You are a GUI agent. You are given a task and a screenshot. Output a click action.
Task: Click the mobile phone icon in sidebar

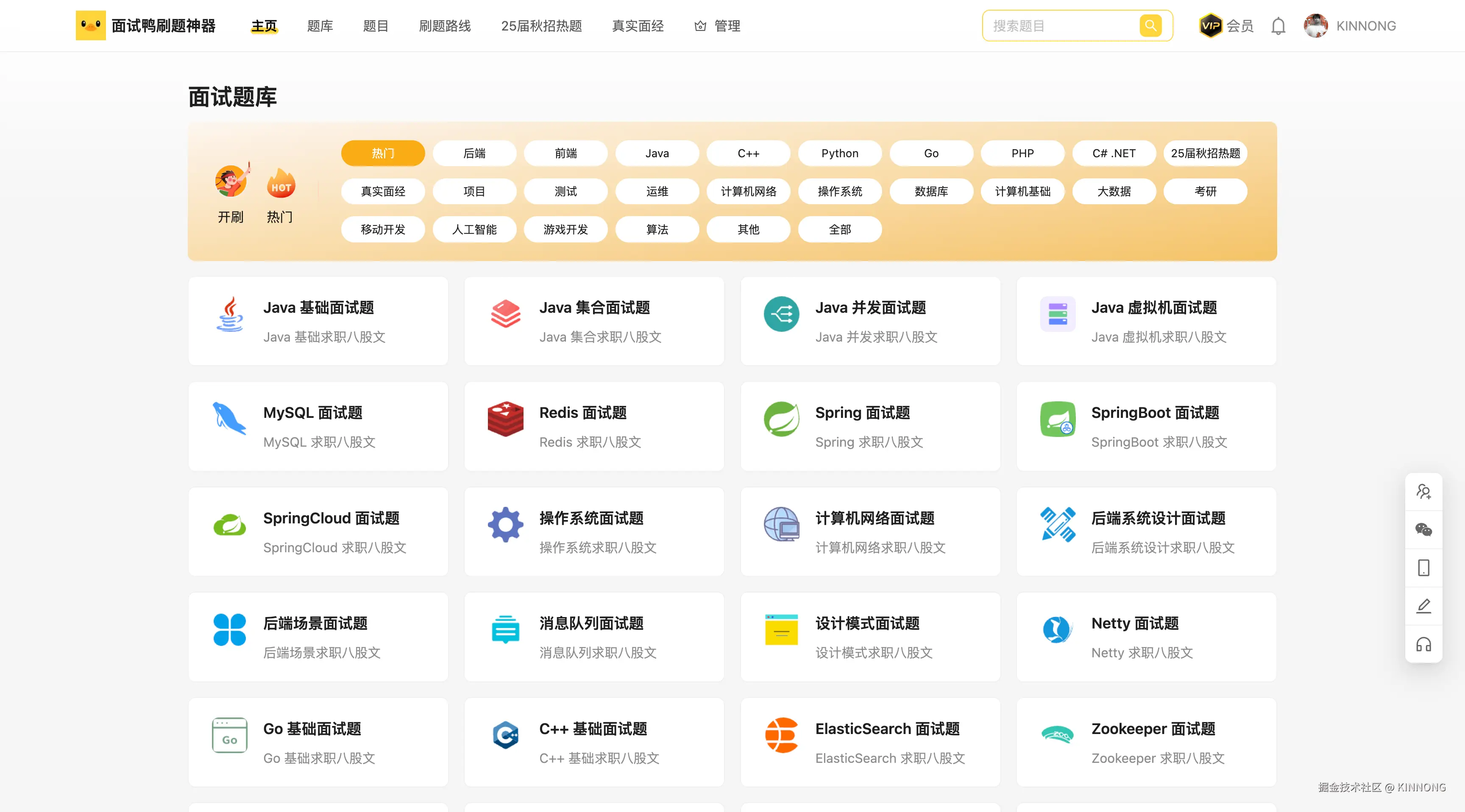(1423, 568)
